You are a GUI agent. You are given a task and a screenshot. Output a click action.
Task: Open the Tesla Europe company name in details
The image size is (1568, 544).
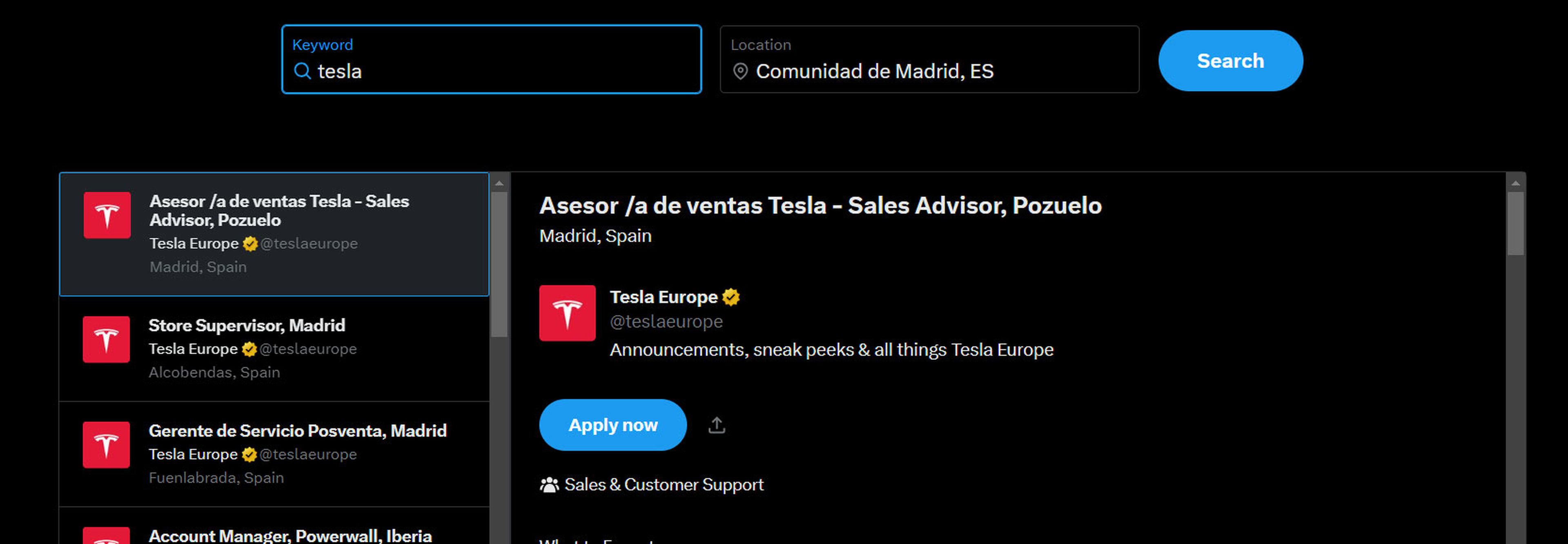[x=664, y=297]
